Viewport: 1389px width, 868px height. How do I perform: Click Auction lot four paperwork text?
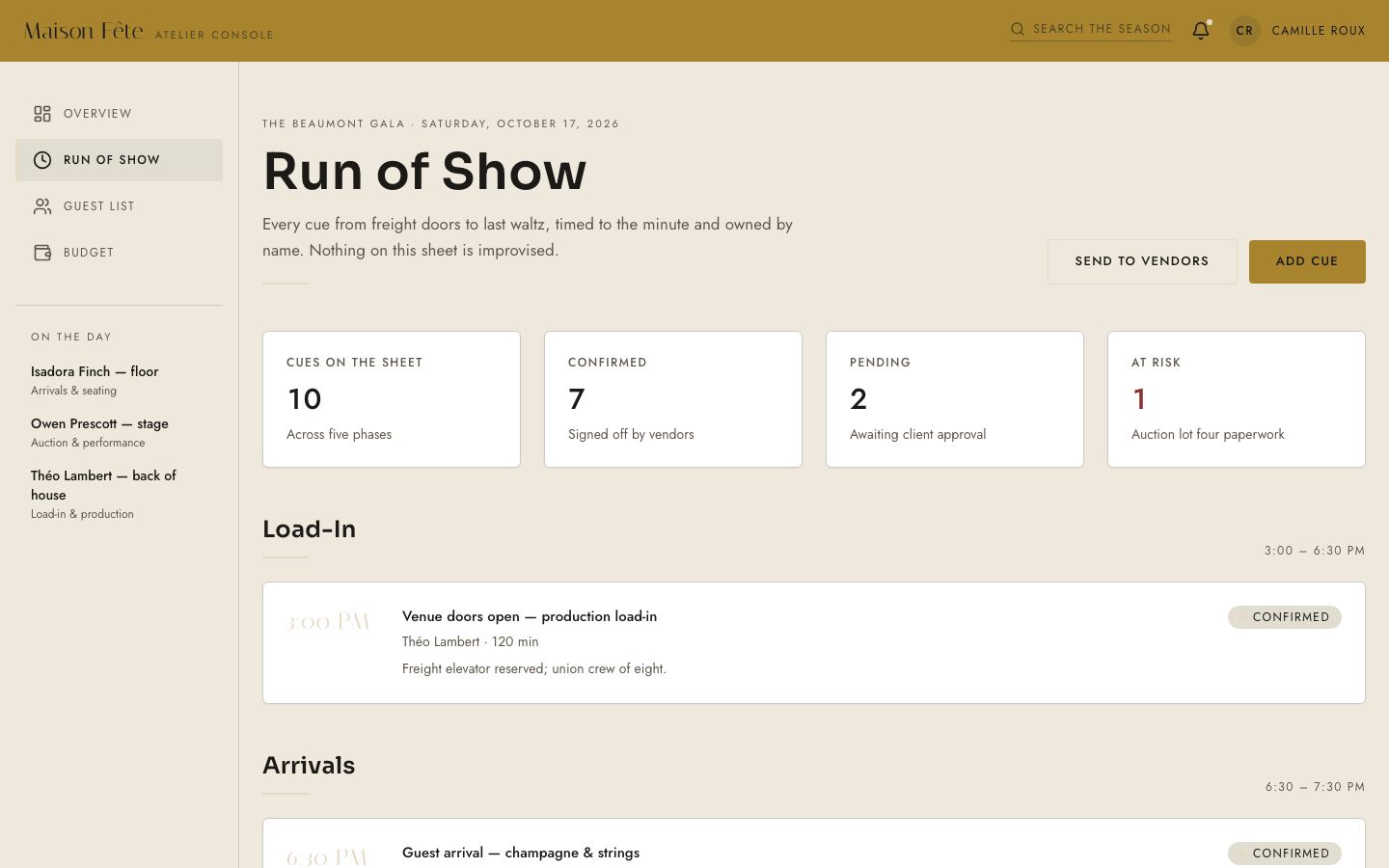(x=1208, y=434)
